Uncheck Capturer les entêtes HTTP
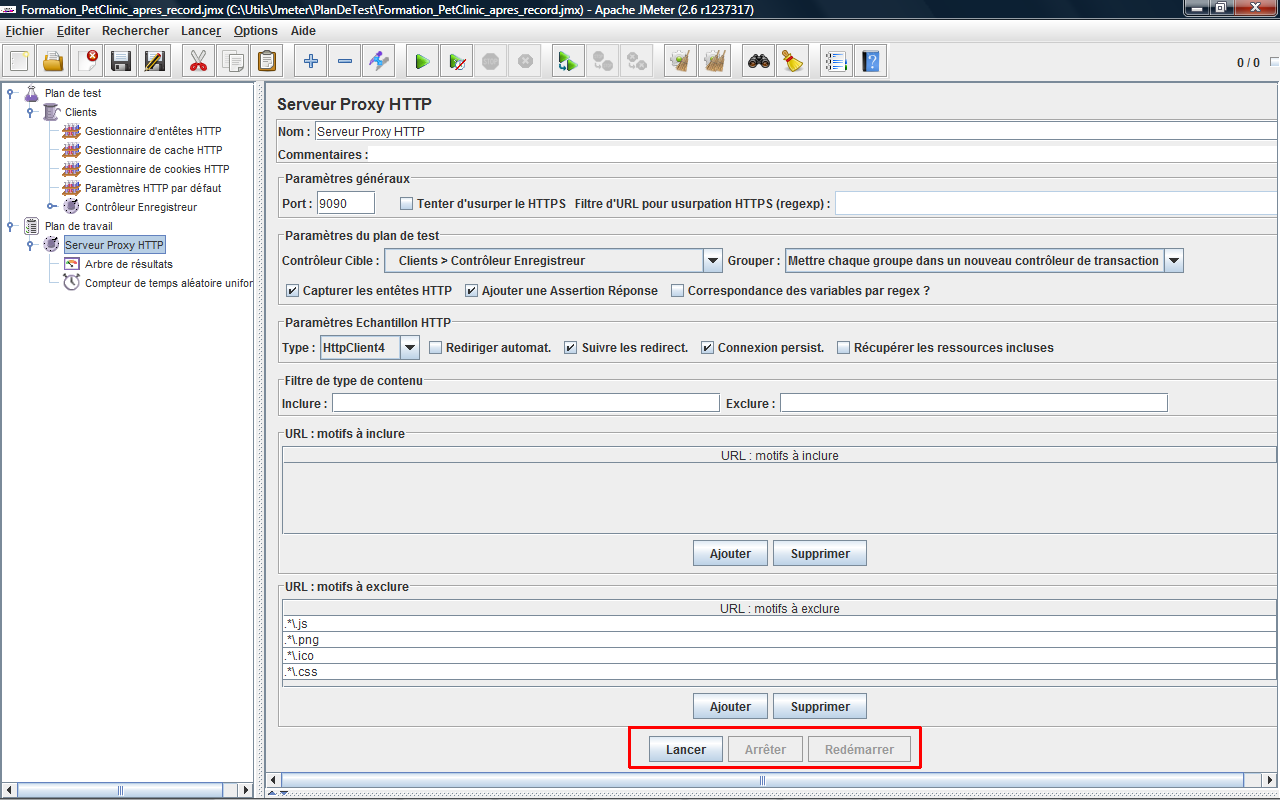This screenshot has height=800, width=1280. (x=293, y=291)
